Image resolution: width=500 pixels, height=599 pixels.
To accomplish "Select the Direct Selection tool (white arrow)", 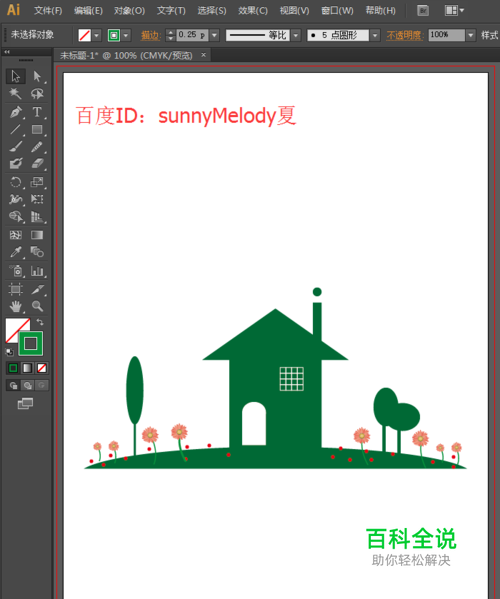I will (x=37, y=76).
